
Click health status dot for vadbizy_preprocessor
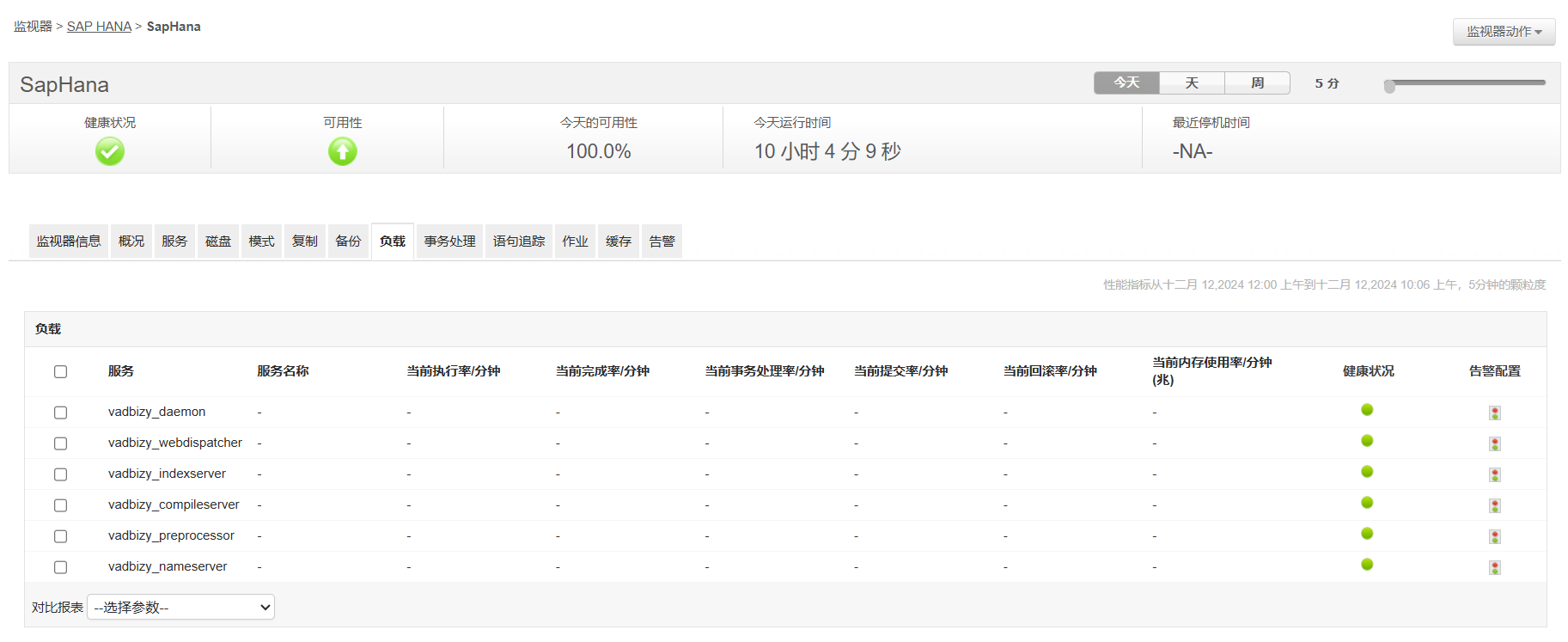click(1367, 534)
